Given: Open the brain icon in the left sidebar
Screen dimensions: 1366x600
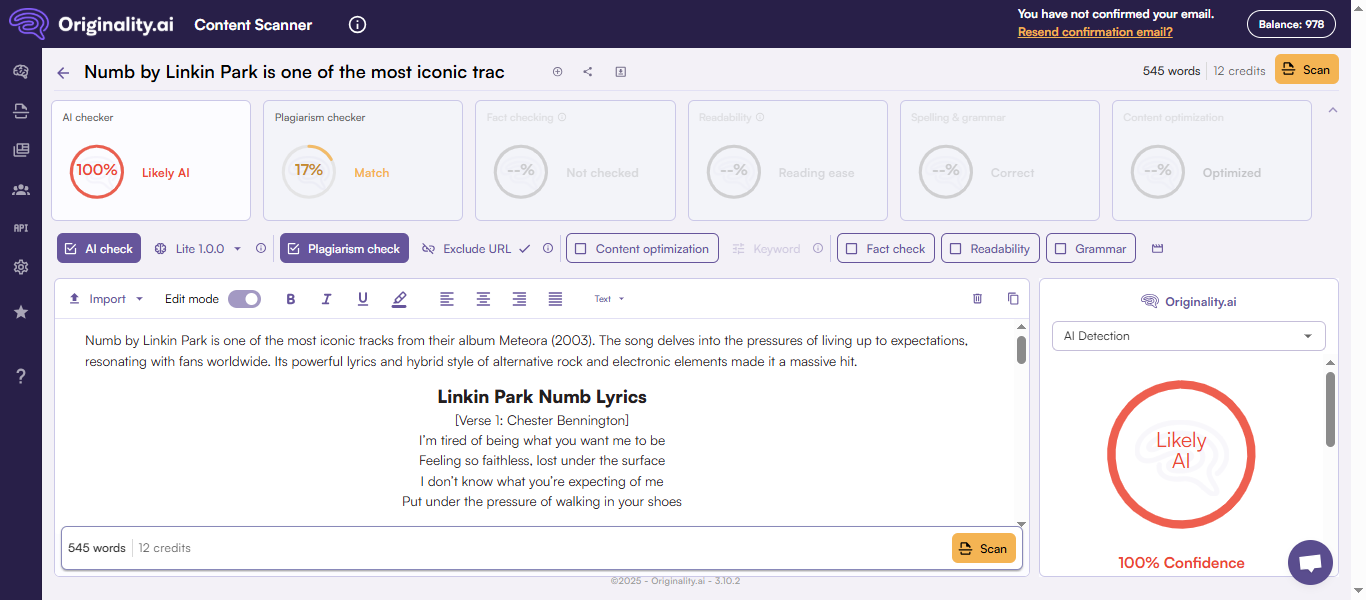Looking at the screenshot, I should pos(20,72).
